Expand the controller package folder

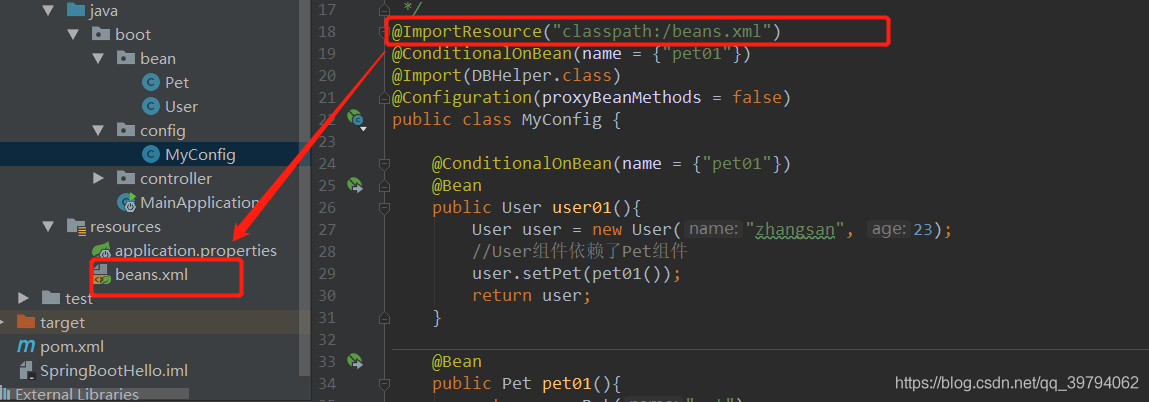coord(98,178)
